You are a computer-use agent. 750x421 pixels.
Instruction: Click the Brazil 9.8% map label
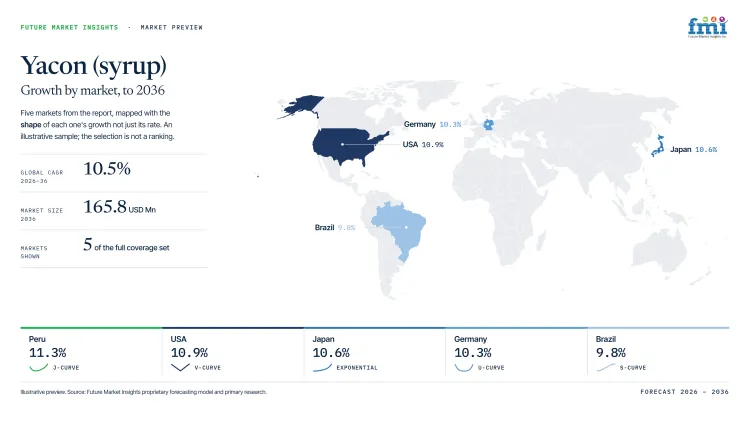click(335, 227)
